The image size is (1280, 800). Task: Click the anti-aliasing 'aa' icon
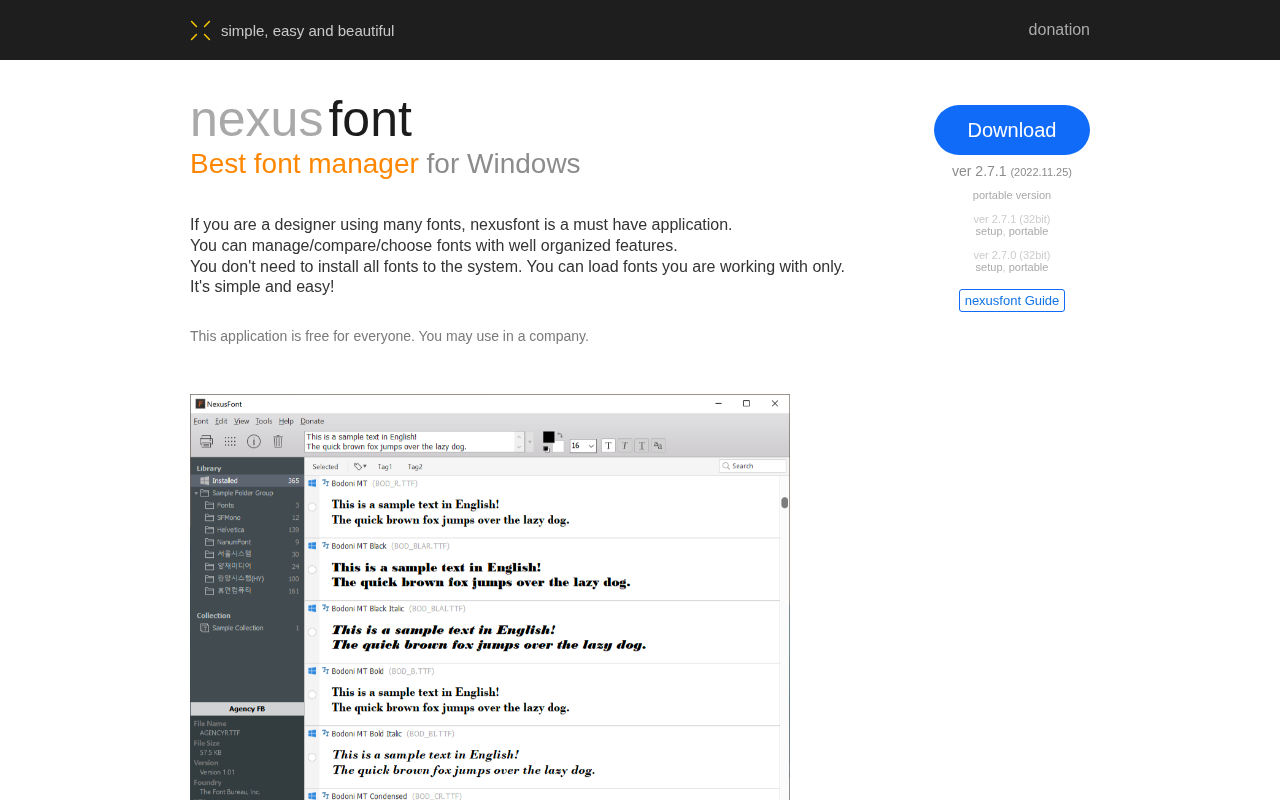(658, 445)
